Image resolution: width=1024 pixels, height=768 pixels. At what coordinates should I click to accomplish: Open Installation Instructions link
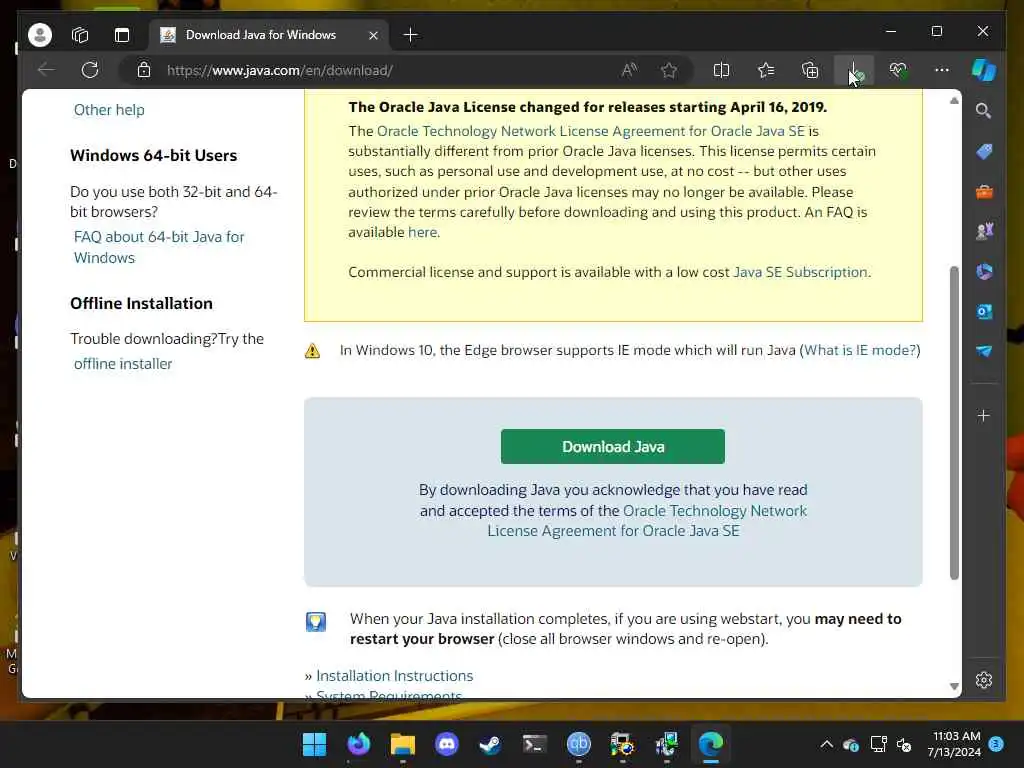394,676
